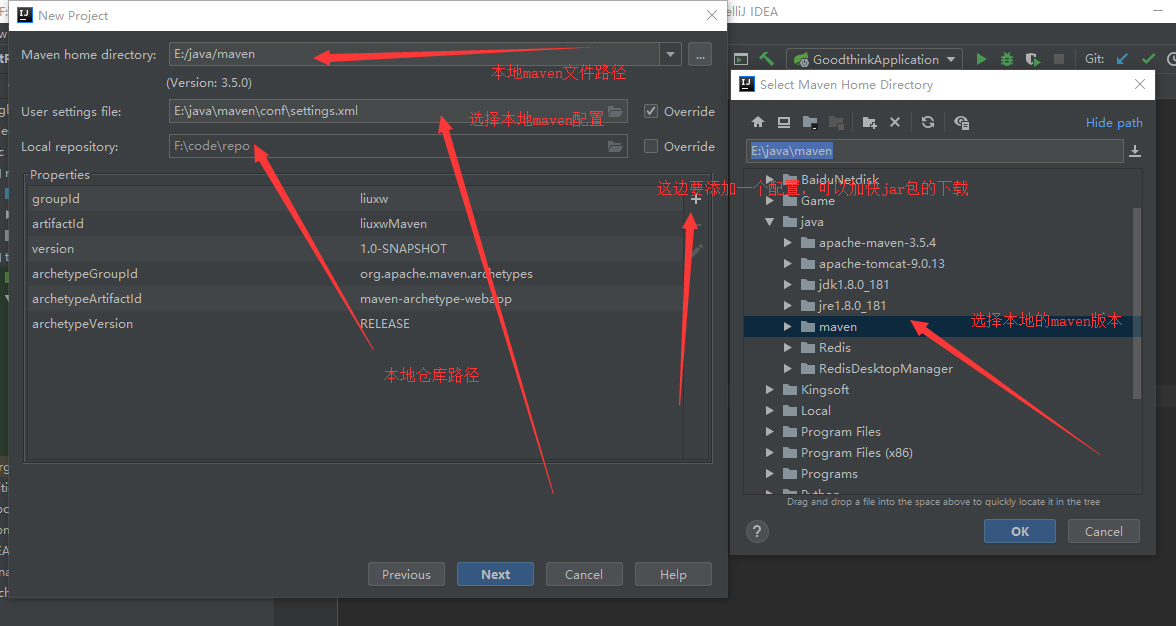Open help question mark in Maven chooser
Viewport: 1176px width, 626px height.
point(757,532)
